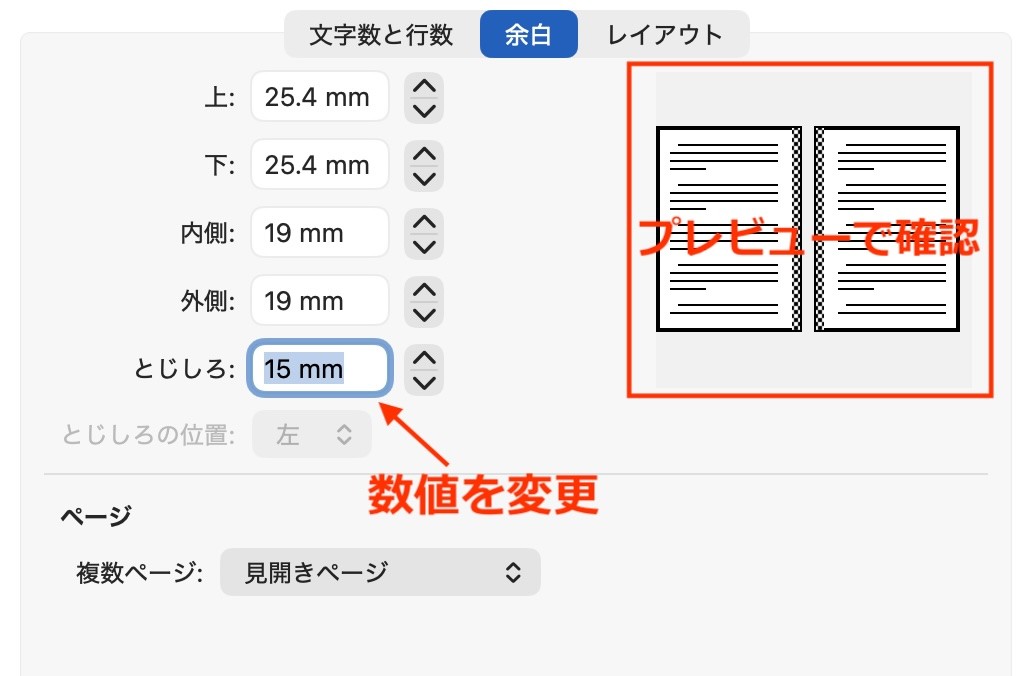1033x676 pixels.
Task: Increase the 下 margin with up arrow
Action: pyautogui.click(x=424, y=154)
